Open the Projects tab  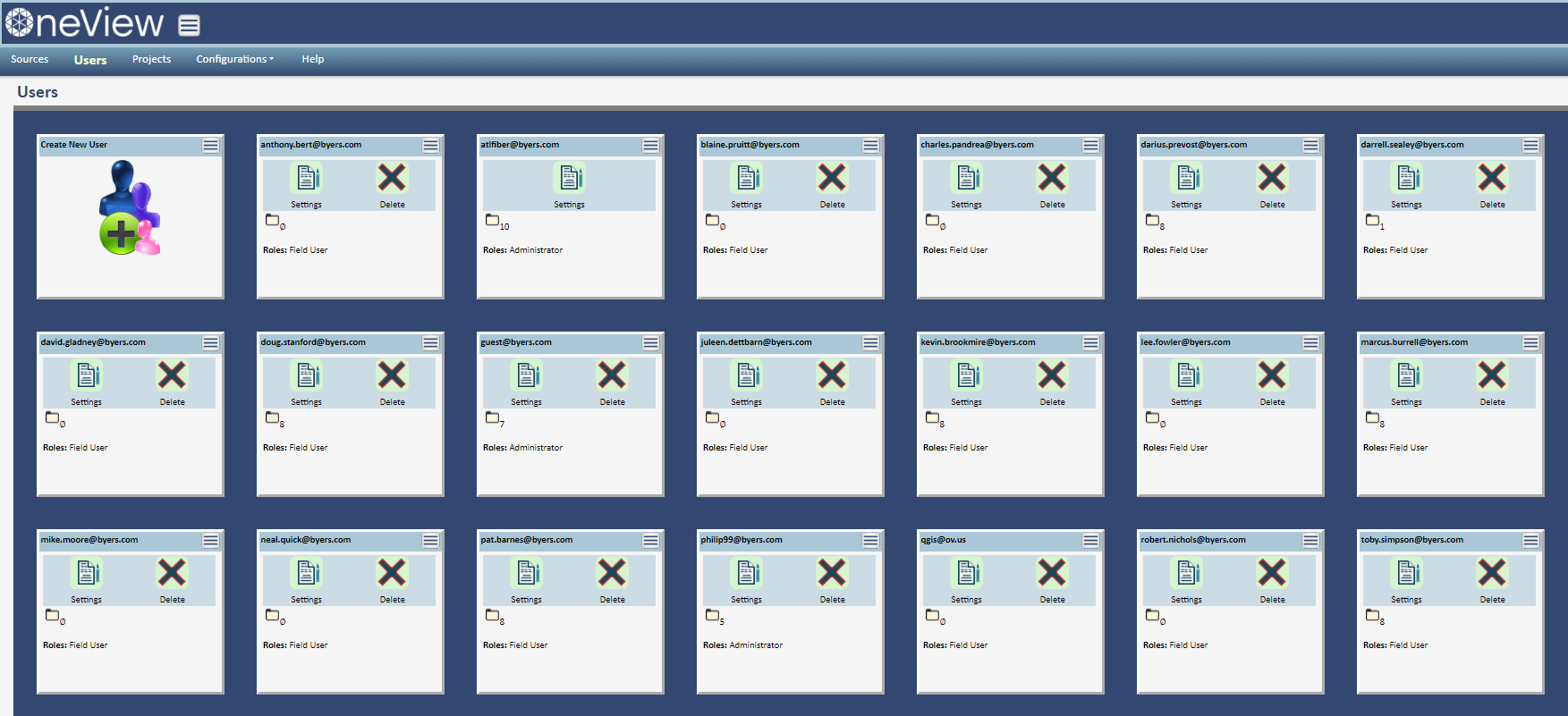(x=151, y=59)
